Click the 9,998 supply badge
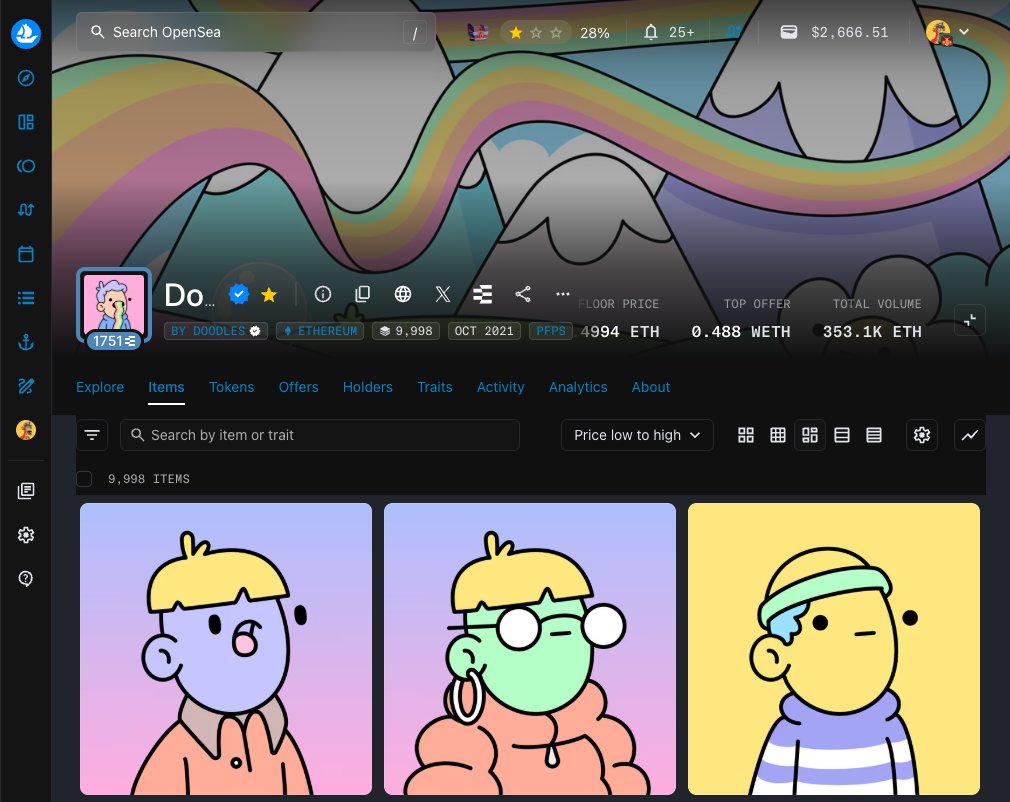 (406, 331)
